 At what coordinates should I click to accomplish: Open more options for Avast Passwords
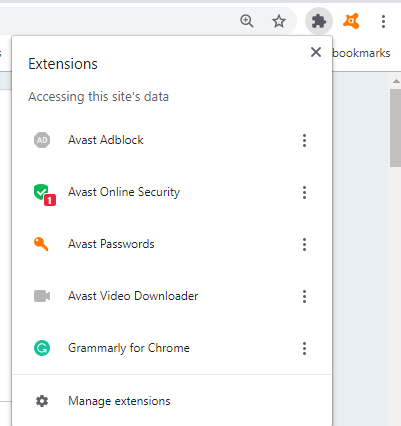tap(304, 244)
